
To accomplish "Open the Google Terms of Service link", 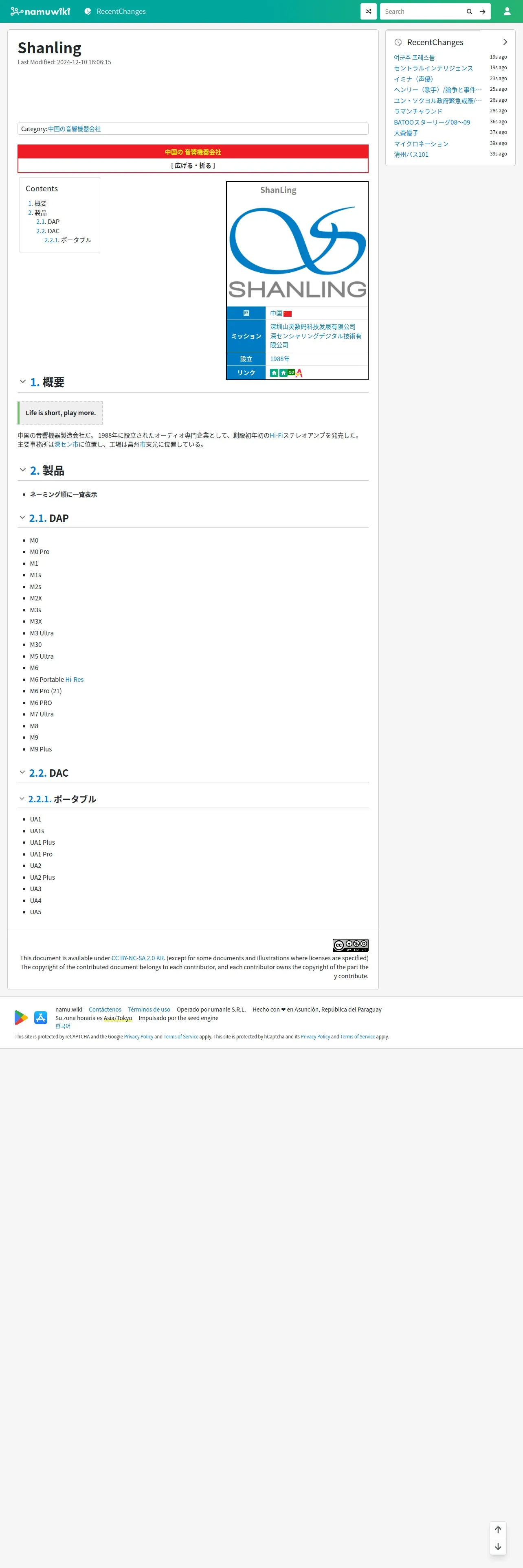I will tap(181, 1037).
